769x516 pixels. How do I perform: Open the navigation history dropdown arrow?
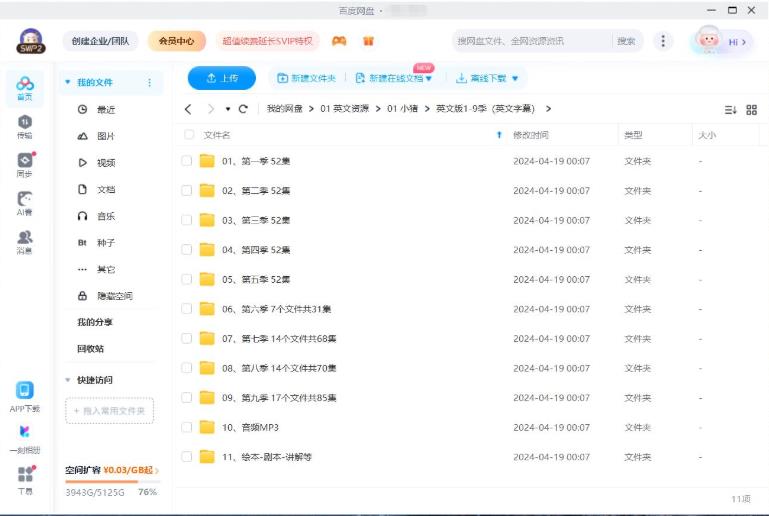point(228,109)
